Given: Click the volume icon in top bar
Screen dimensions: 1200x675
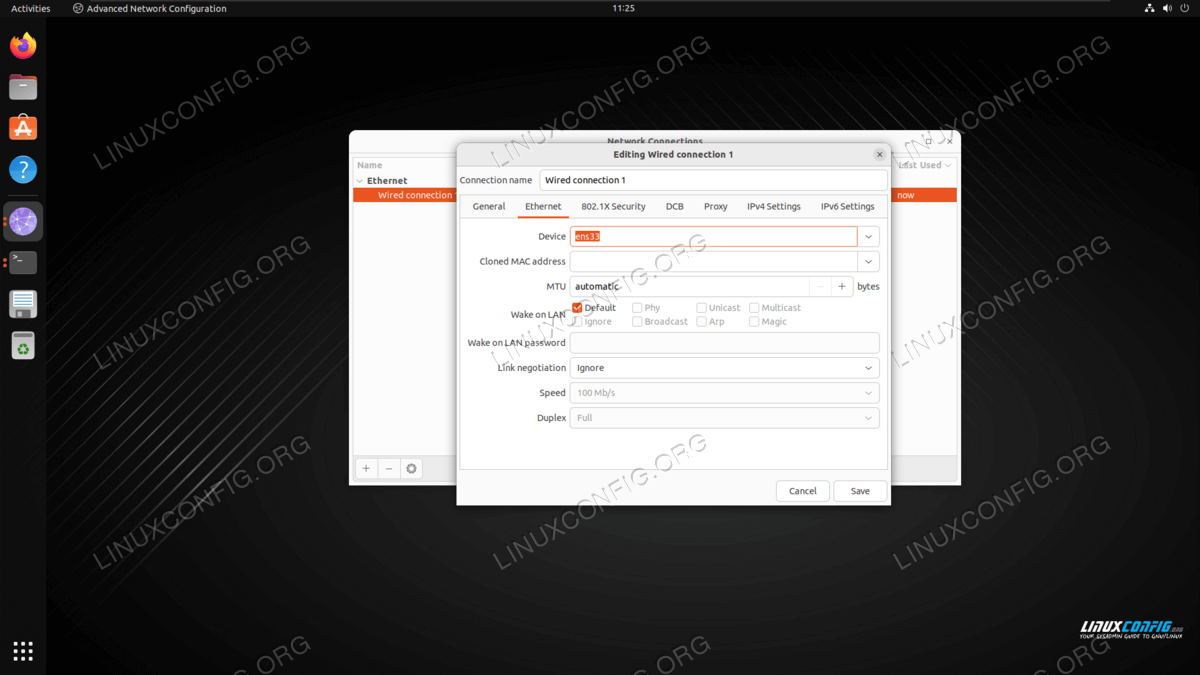Looking at the screenshot, I should [x=1167, y=8].
